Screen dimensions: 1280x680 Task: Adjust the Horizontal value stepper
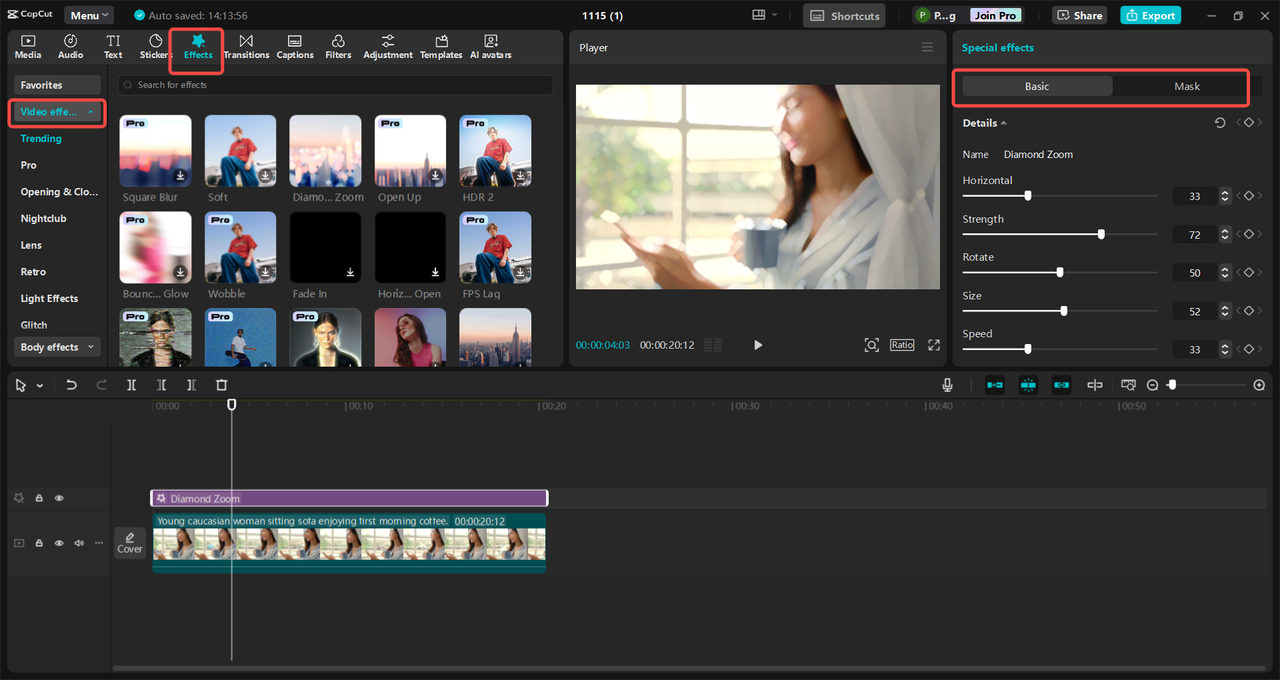coord(1226,196)
